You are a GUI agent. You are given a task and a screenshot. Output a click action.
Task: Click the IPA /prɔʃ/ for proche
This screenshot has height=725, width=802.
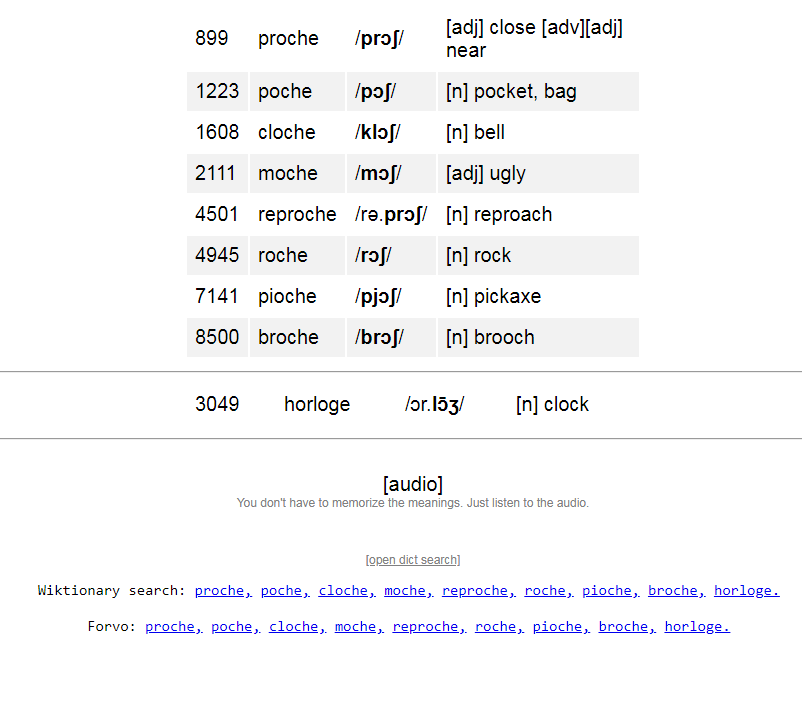coord(379,39)
